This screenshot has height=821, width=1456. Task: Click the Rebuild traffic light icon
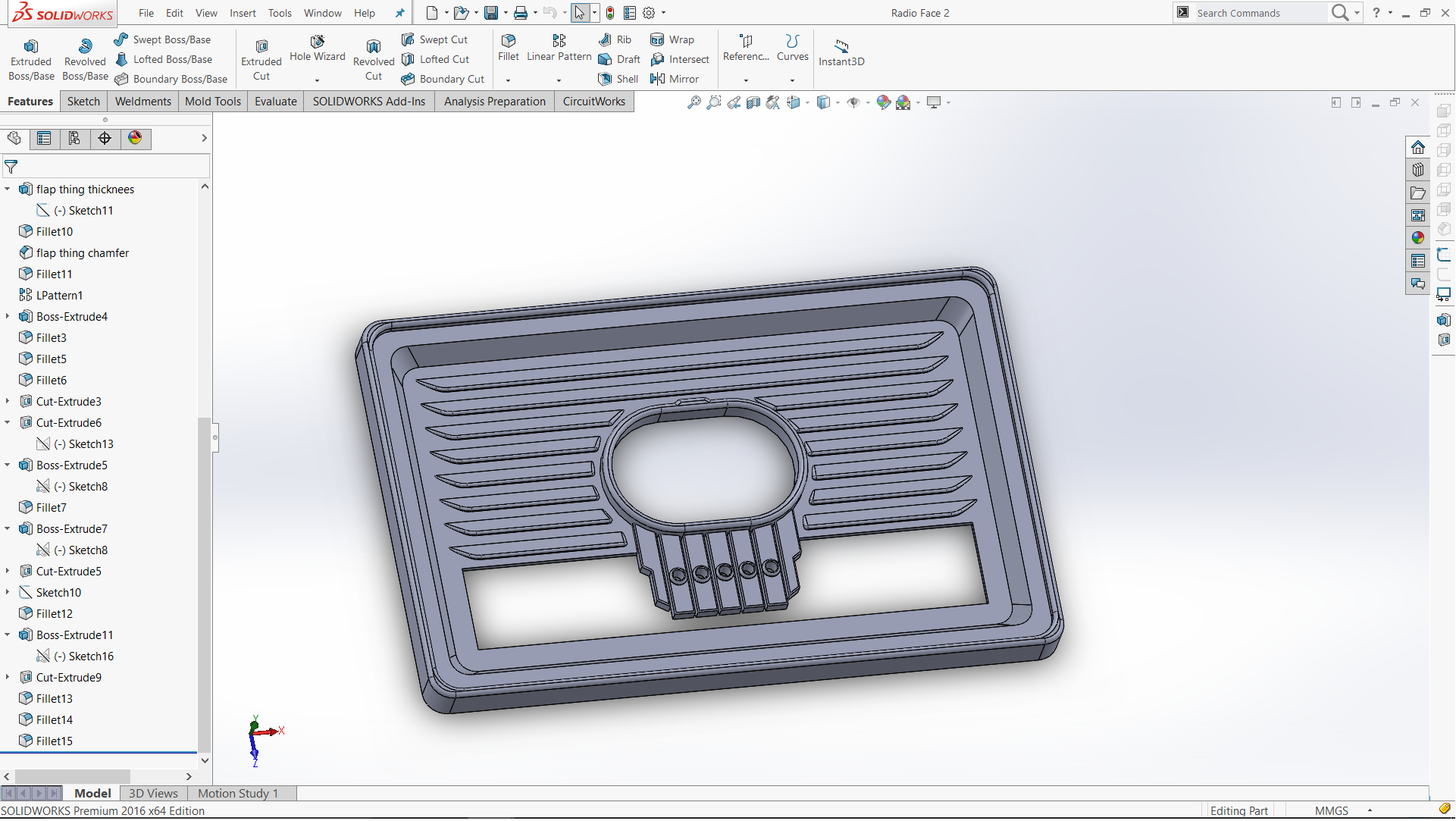tap(610, 13)
